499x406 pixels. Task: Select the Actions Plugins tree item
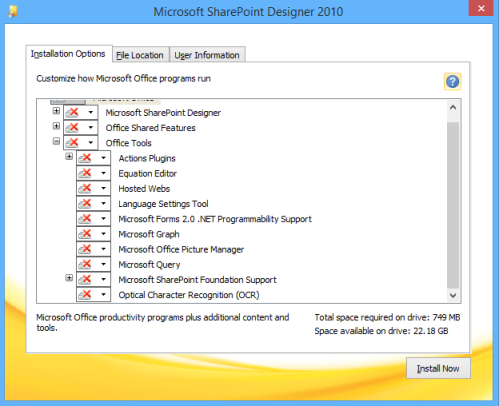[147, 158]
